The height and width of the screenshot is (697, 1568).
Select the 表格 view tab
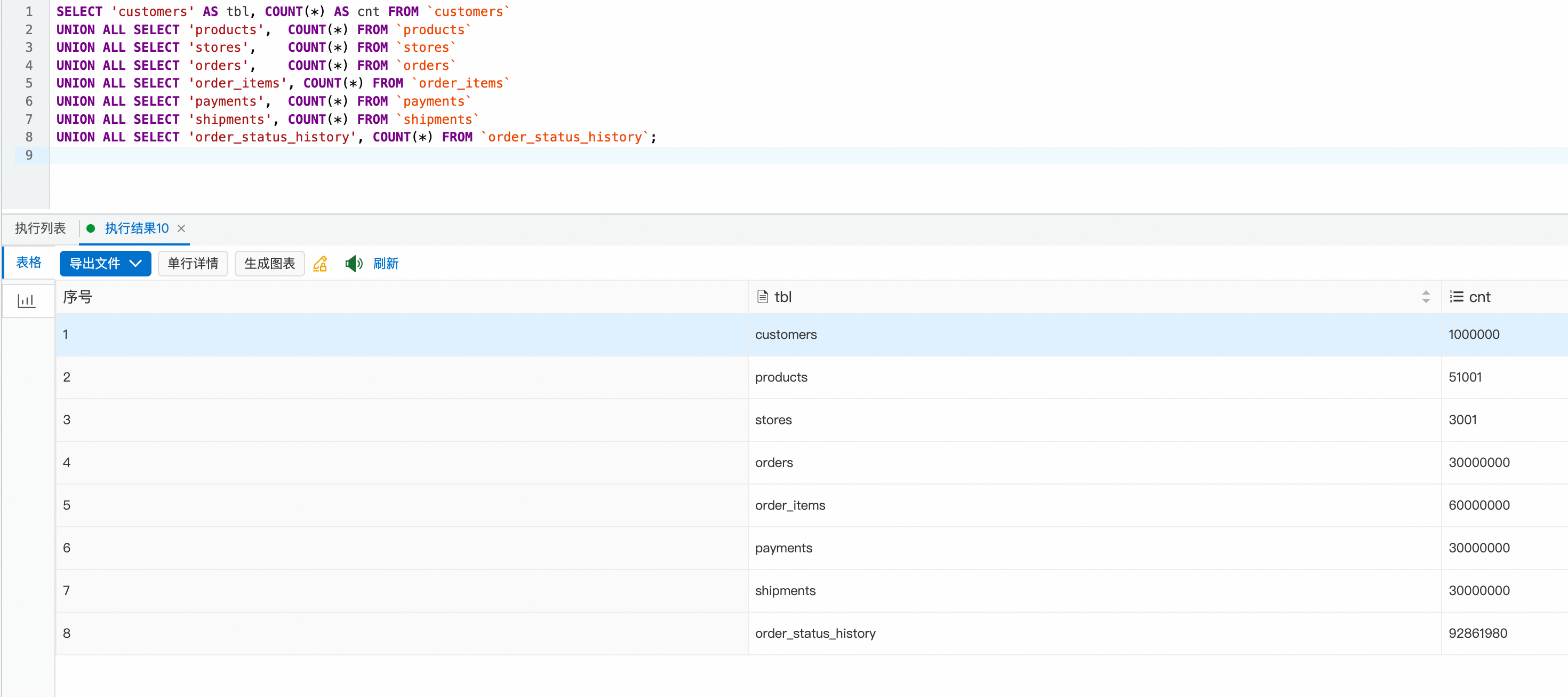29,262
